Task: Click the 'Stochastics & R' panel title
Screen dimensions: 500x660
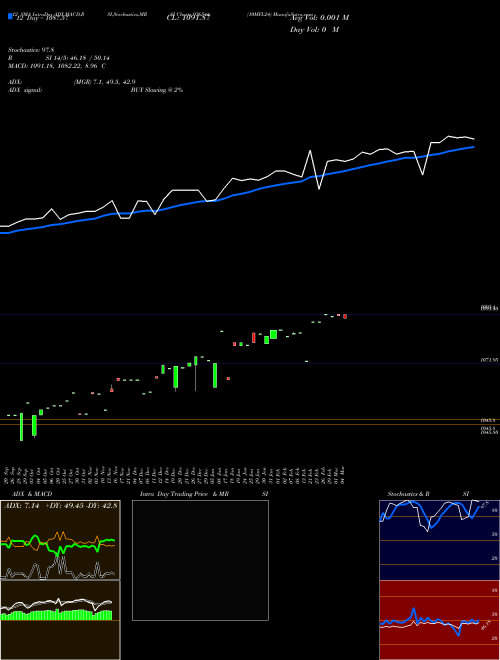Action: tap(408, 494)
